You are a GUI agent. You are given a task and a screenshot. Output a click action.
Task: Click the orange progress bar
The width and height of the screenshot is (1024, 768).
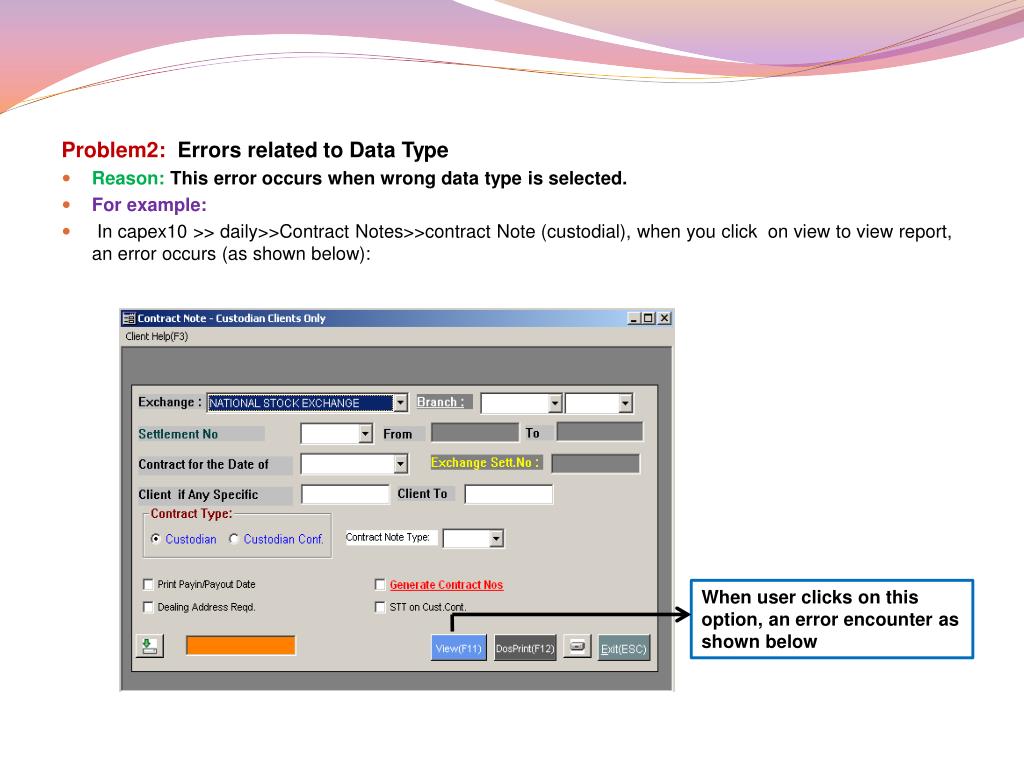click(x=240, y=645)
